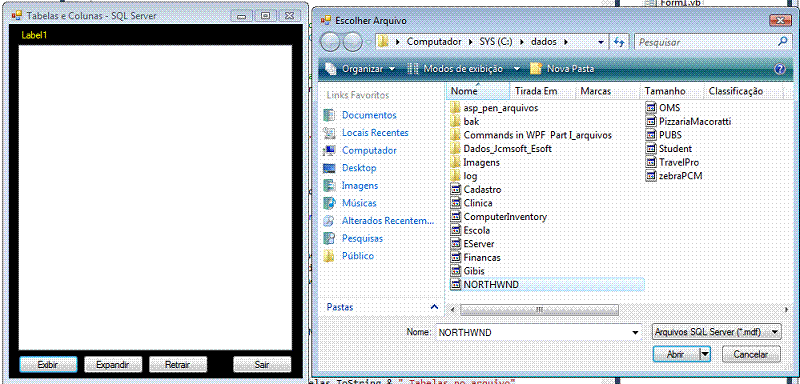This screenshot has width=800, height=384.
Task: Click the Expandir button
Action: (112, 365)
